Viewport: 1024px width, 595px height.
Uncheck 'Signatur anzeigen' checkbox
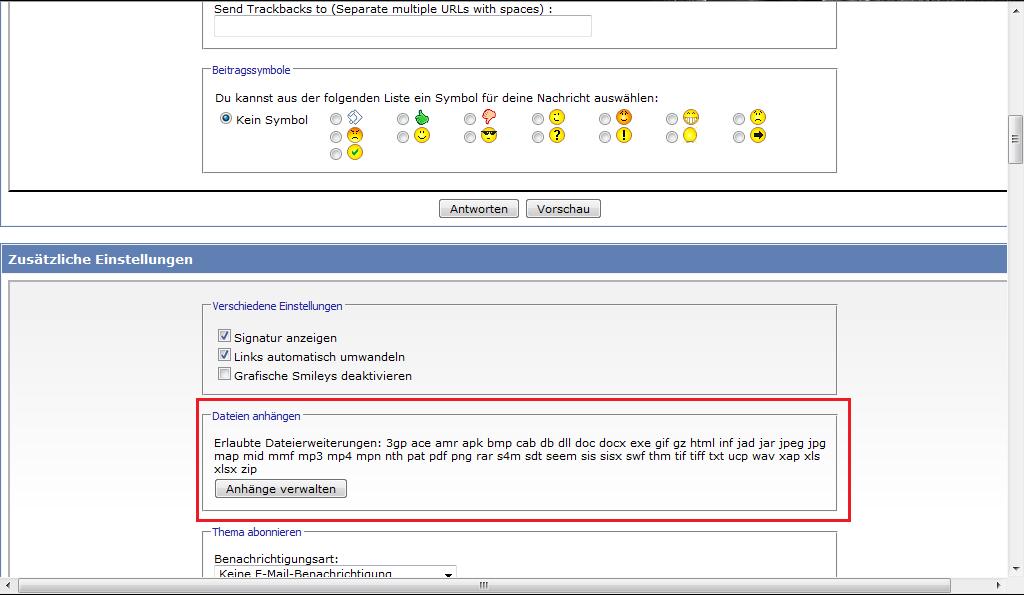click(224, 336)
